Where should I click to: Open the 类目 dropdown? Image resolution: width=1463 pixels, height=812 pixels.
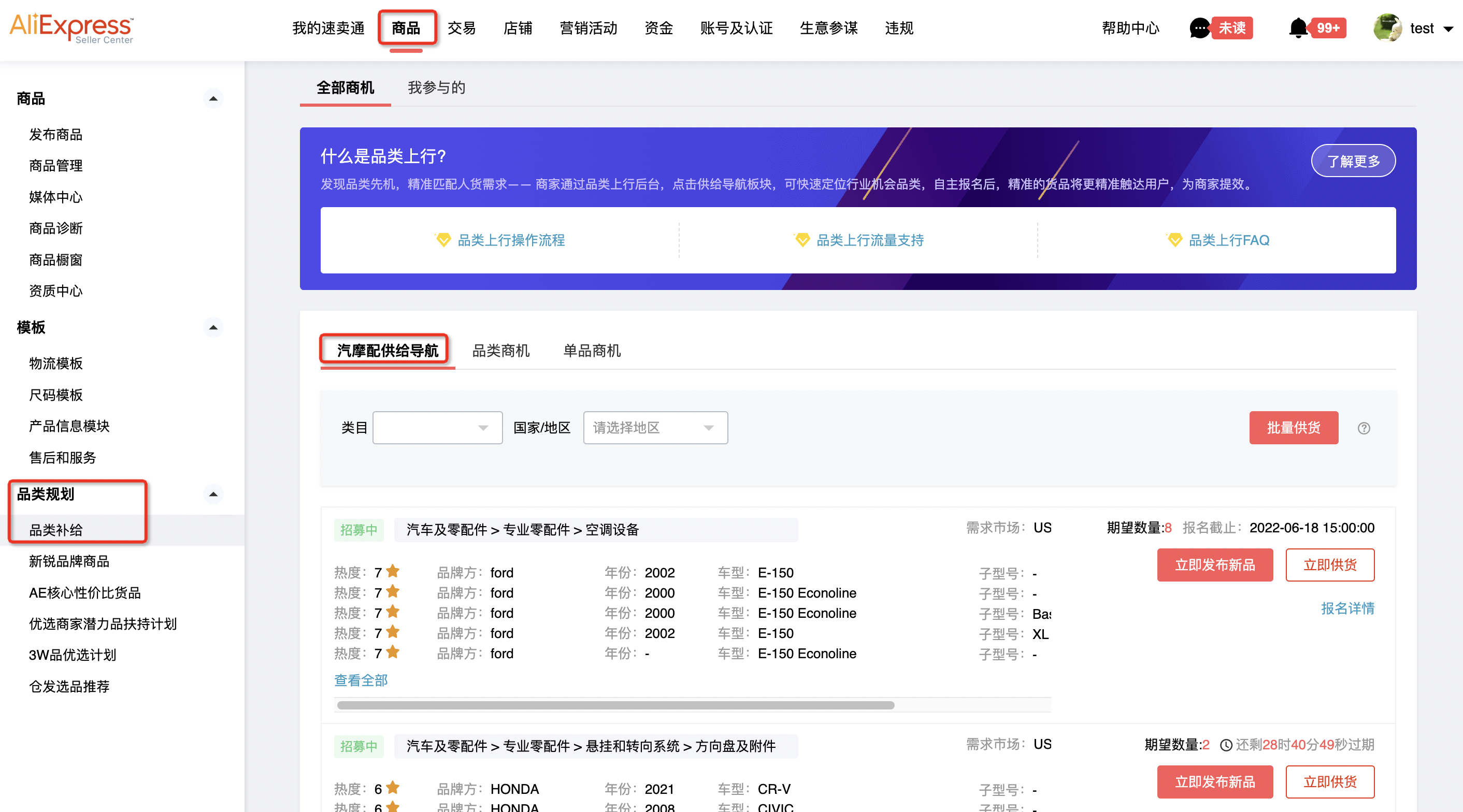coord(437,428)
